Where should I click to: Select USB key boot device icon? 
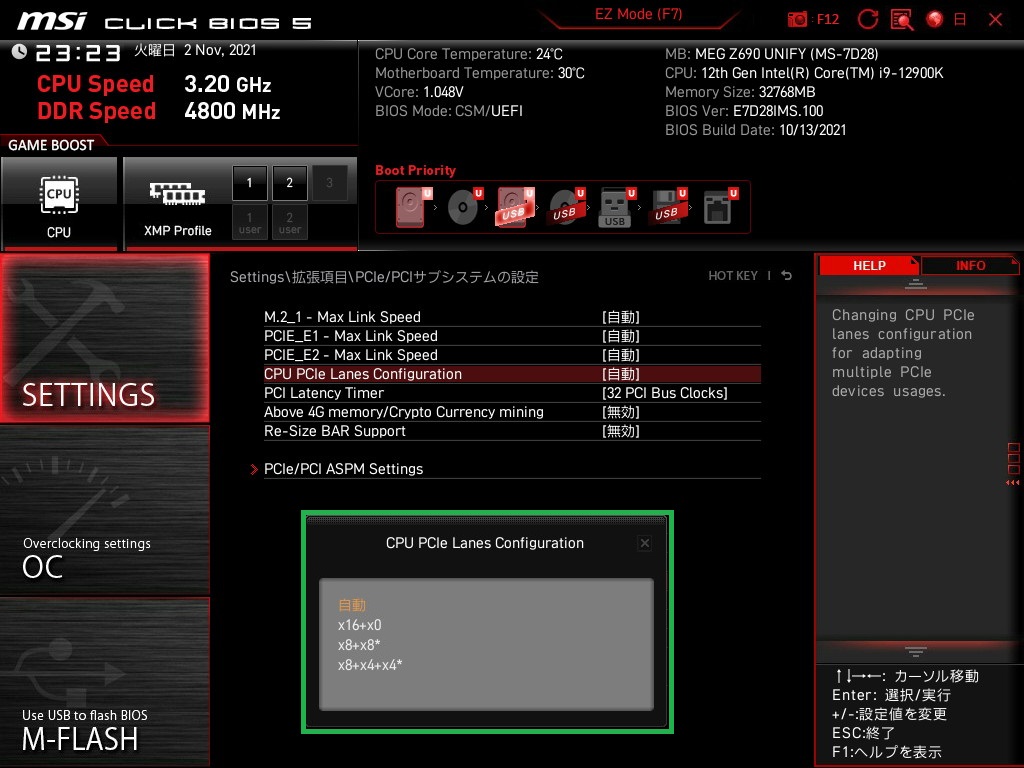tap(616, 207)
